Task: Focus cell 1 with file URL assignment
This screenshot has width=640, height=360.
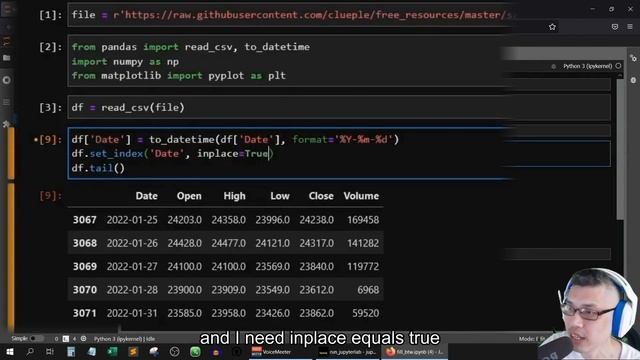Action: coord(290,15)
